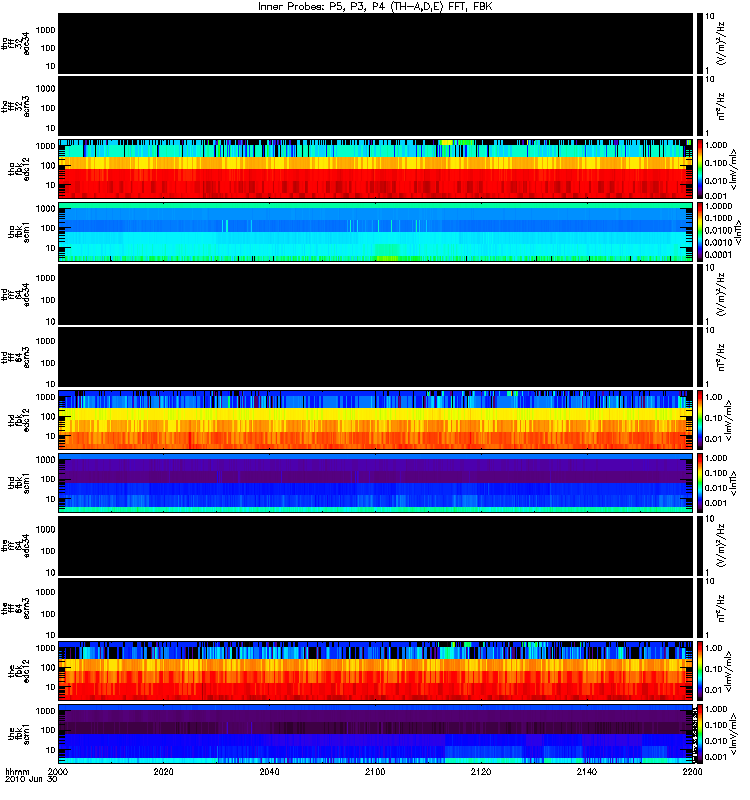The height and width of the screenshot is (800, 750).
Task: Click '(V/m)²/Hz' unit label of top panel
Action: [x=721, y=43]
